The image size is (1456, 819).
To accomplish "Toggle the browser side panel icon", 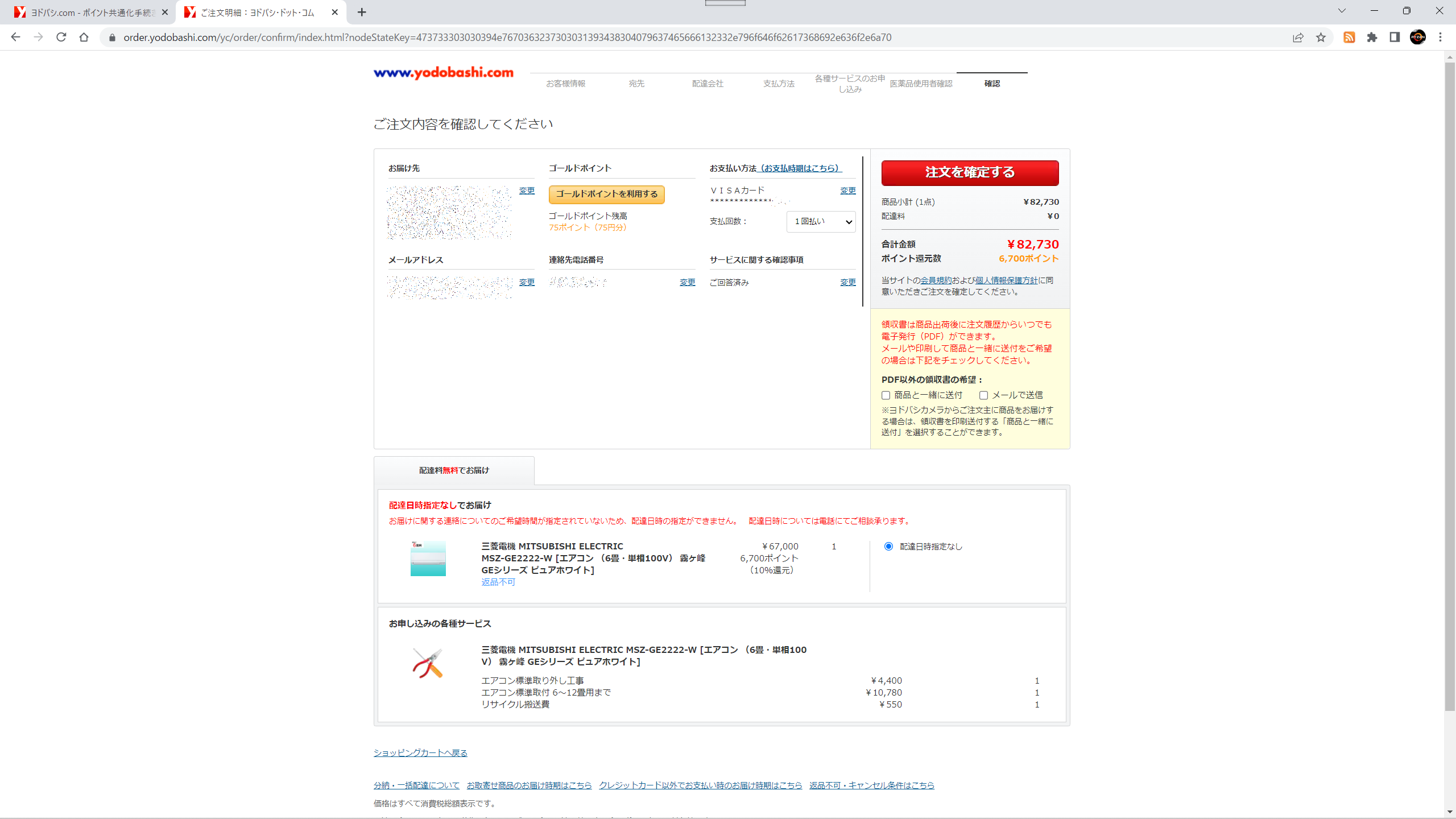I will 1395,38.
